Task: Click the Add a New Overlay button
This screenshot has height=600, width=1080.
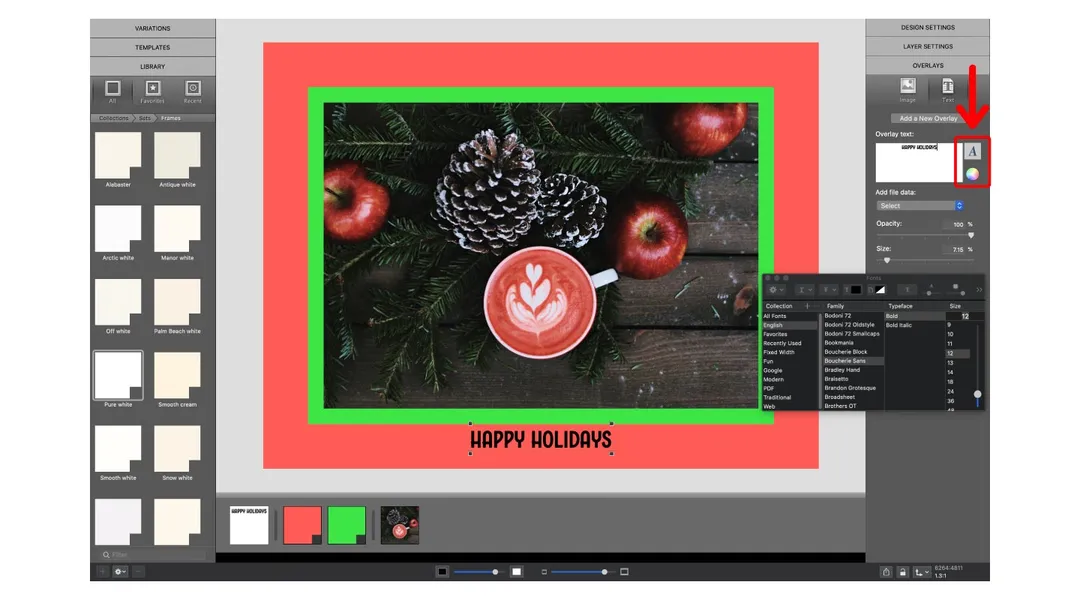Action: 928,118
